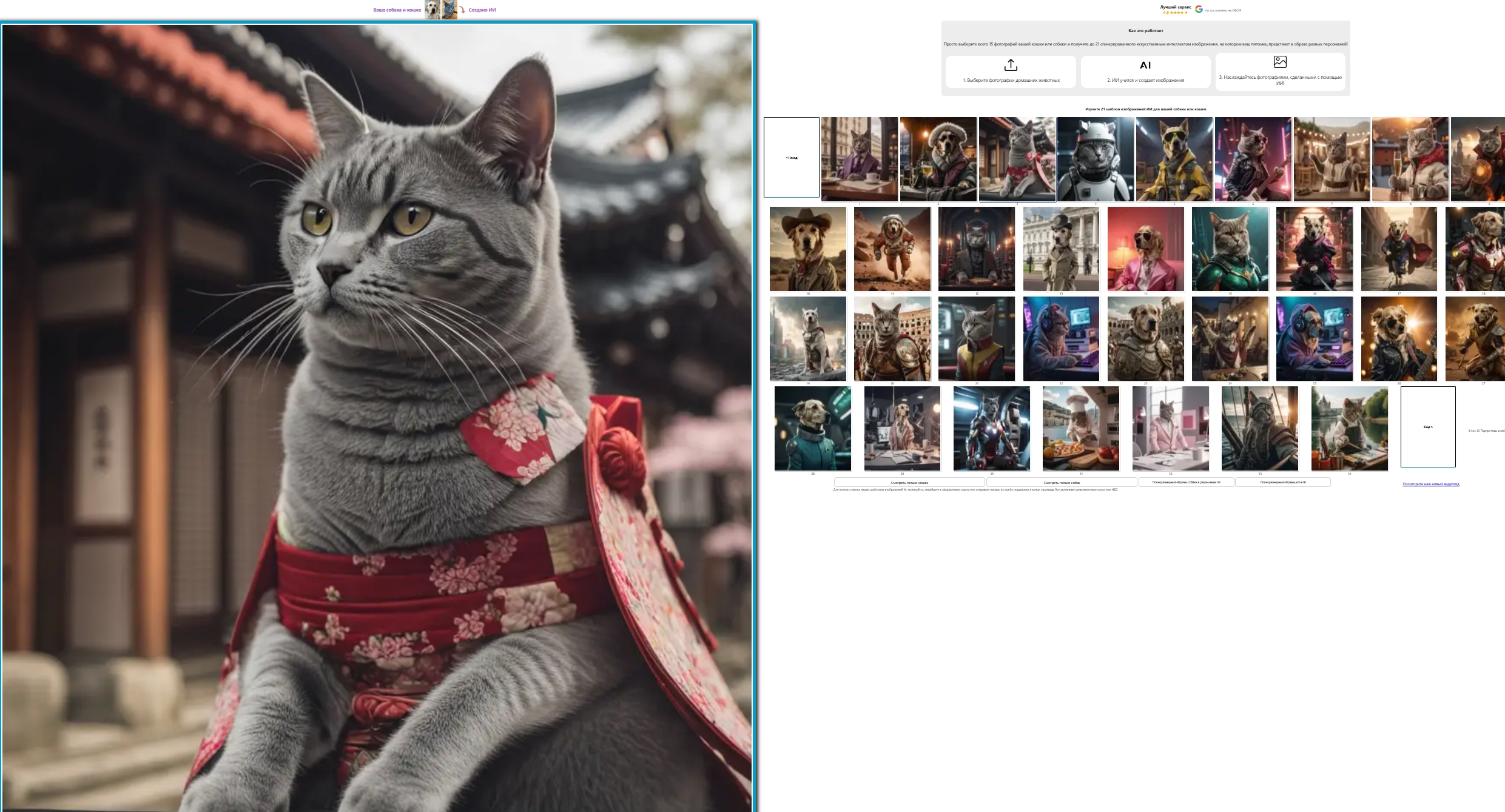Select white dog in ruined city thumbnail 19
The height and width of the screenshot is (812, 1505).
coord(808,339)
